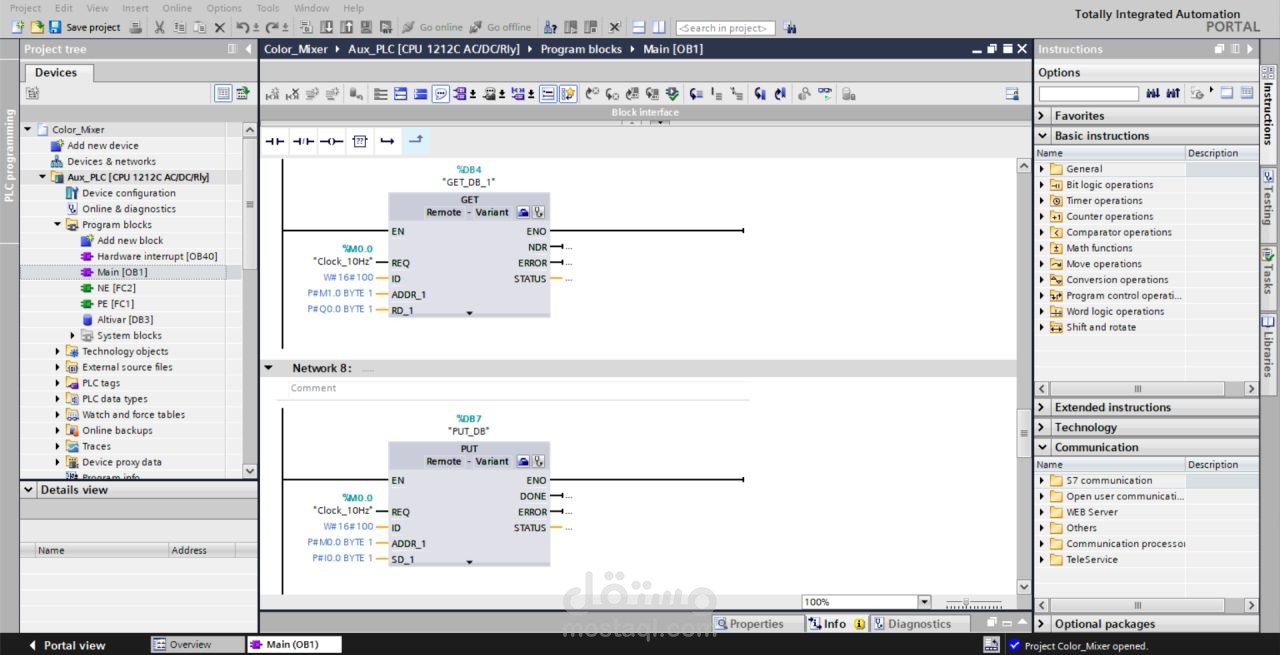Screen dimensions: 1280x655
Task: Expand the Details view section
Action: [x=30, y=490]
